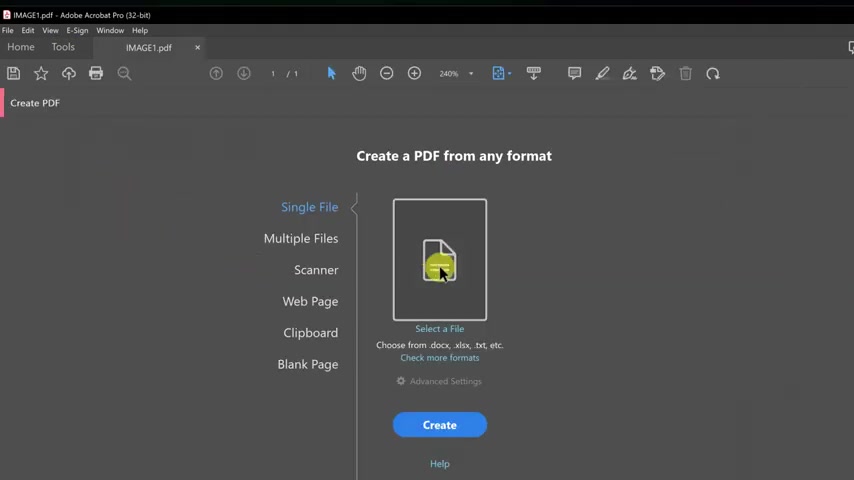
Task: Open the Help menu
Action: [140, 31]
